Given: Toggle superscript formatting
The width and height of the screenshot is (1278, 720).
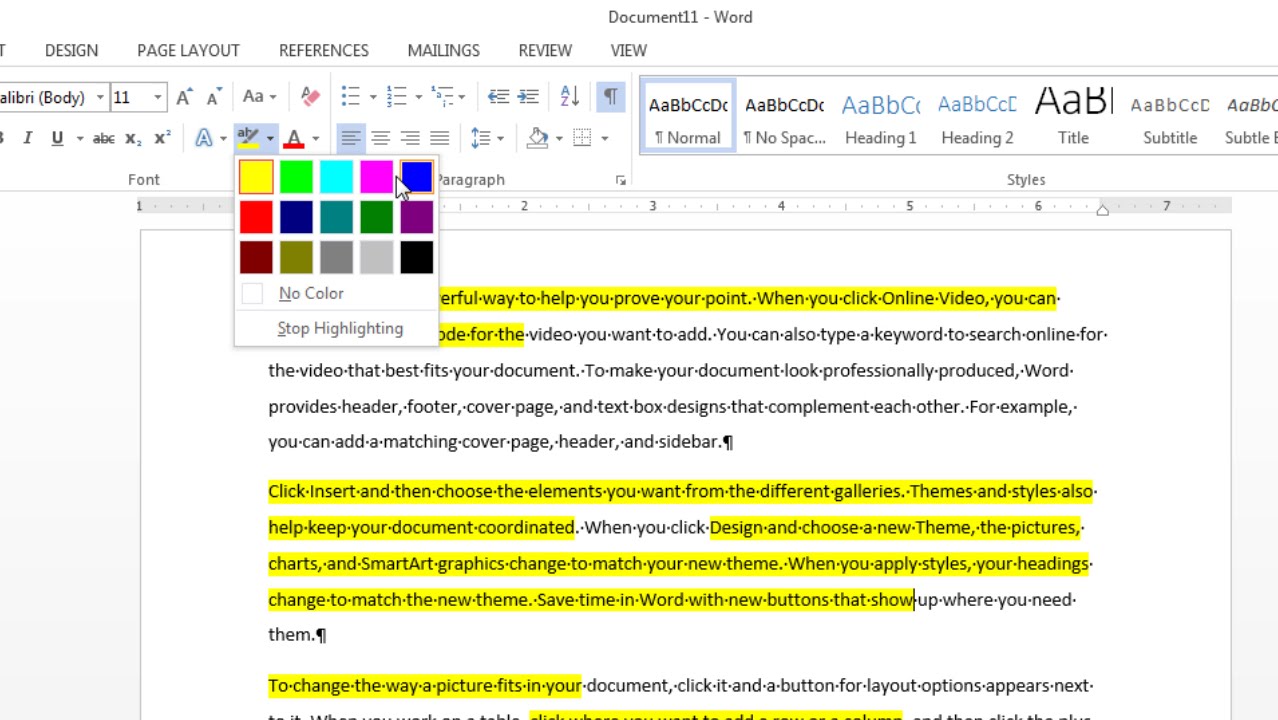Looking at the screenshot, I should [x=162, y=138].
